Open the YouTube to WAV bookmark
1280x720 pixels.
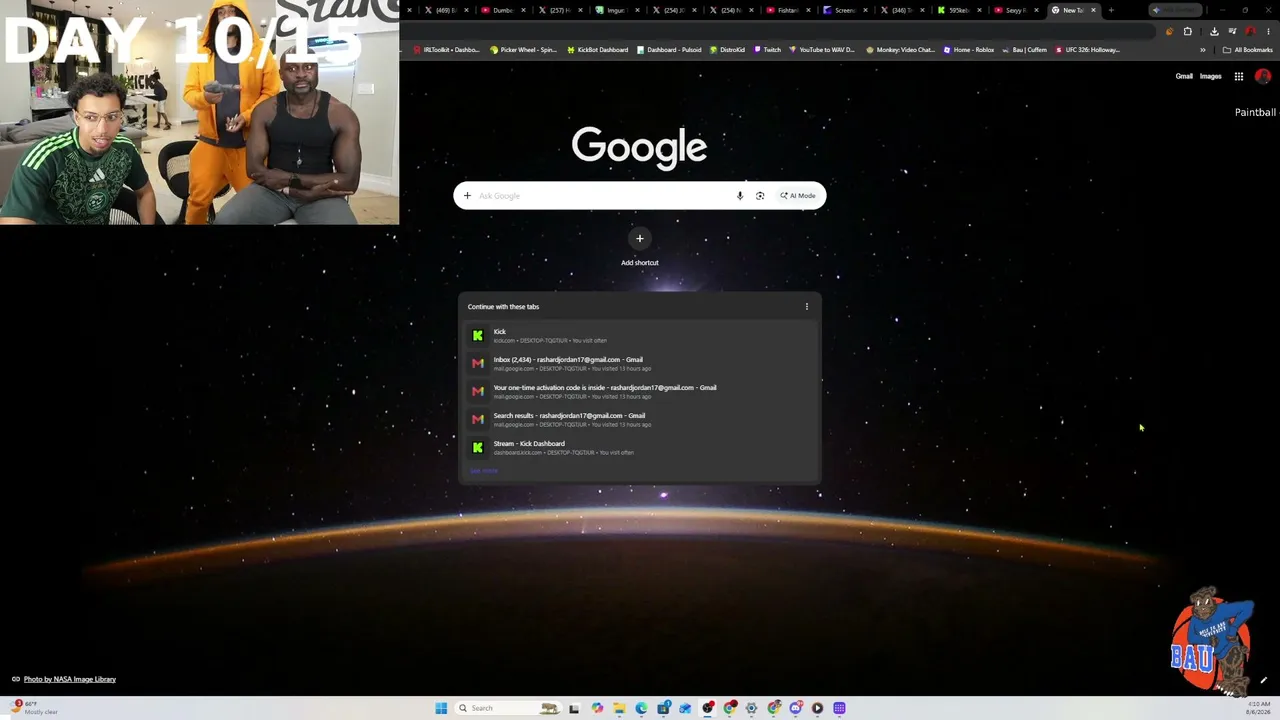pyautogui.click(x=822, y=50)
